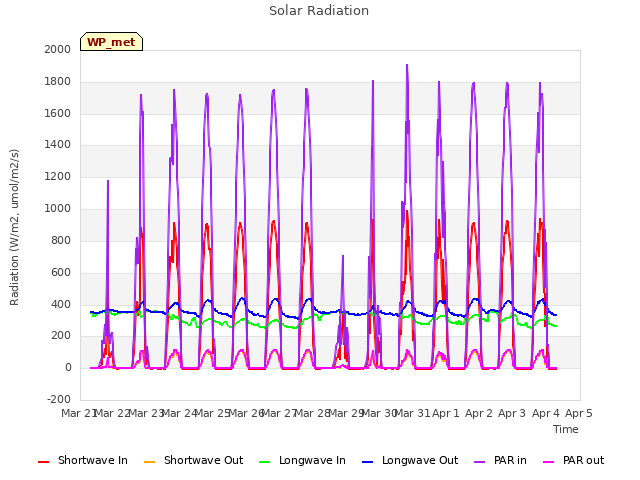Click the 1600 y-axis tick label

click(x=58, y=113)
